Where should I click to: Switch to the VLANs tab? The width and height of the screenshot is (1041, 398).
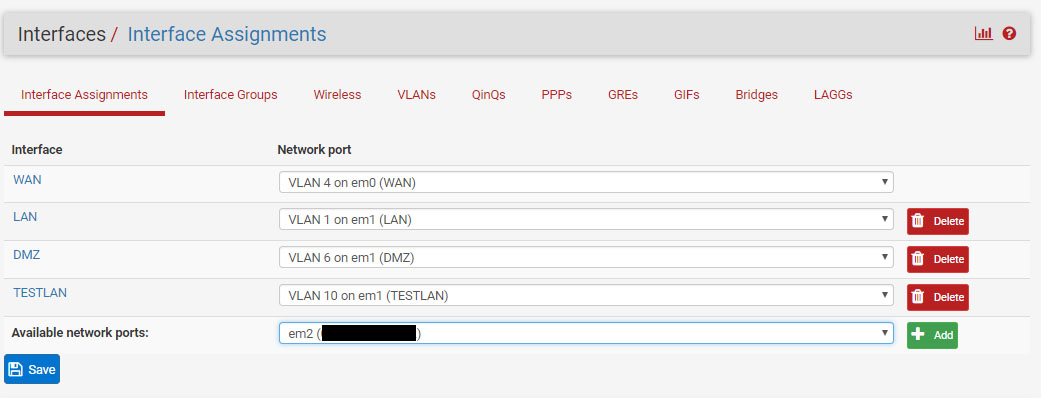point(416,95)
